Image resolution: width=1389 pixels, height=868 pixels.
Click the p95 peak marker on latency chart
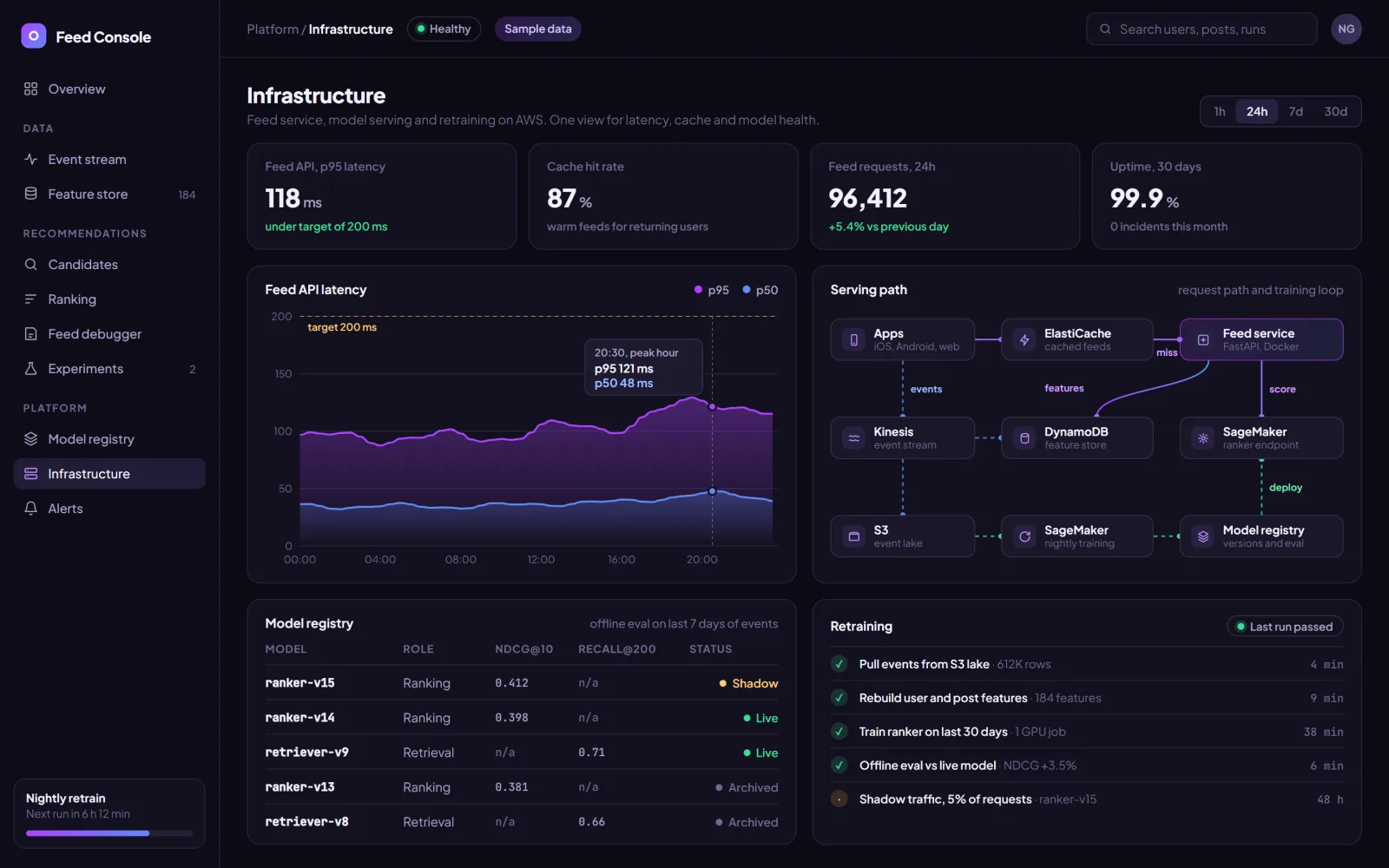[x=712, y=406]
